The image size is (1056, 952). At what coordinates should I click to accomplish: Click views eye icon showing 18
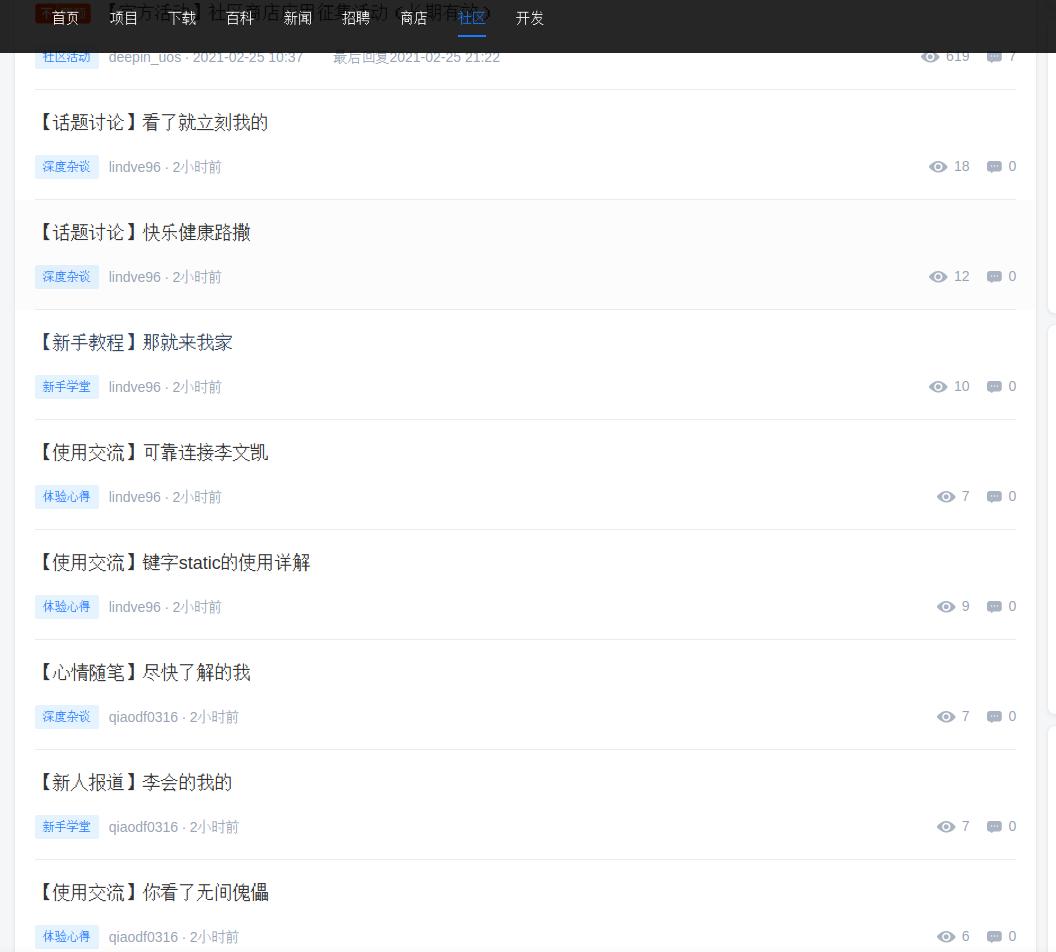[938, 167]
